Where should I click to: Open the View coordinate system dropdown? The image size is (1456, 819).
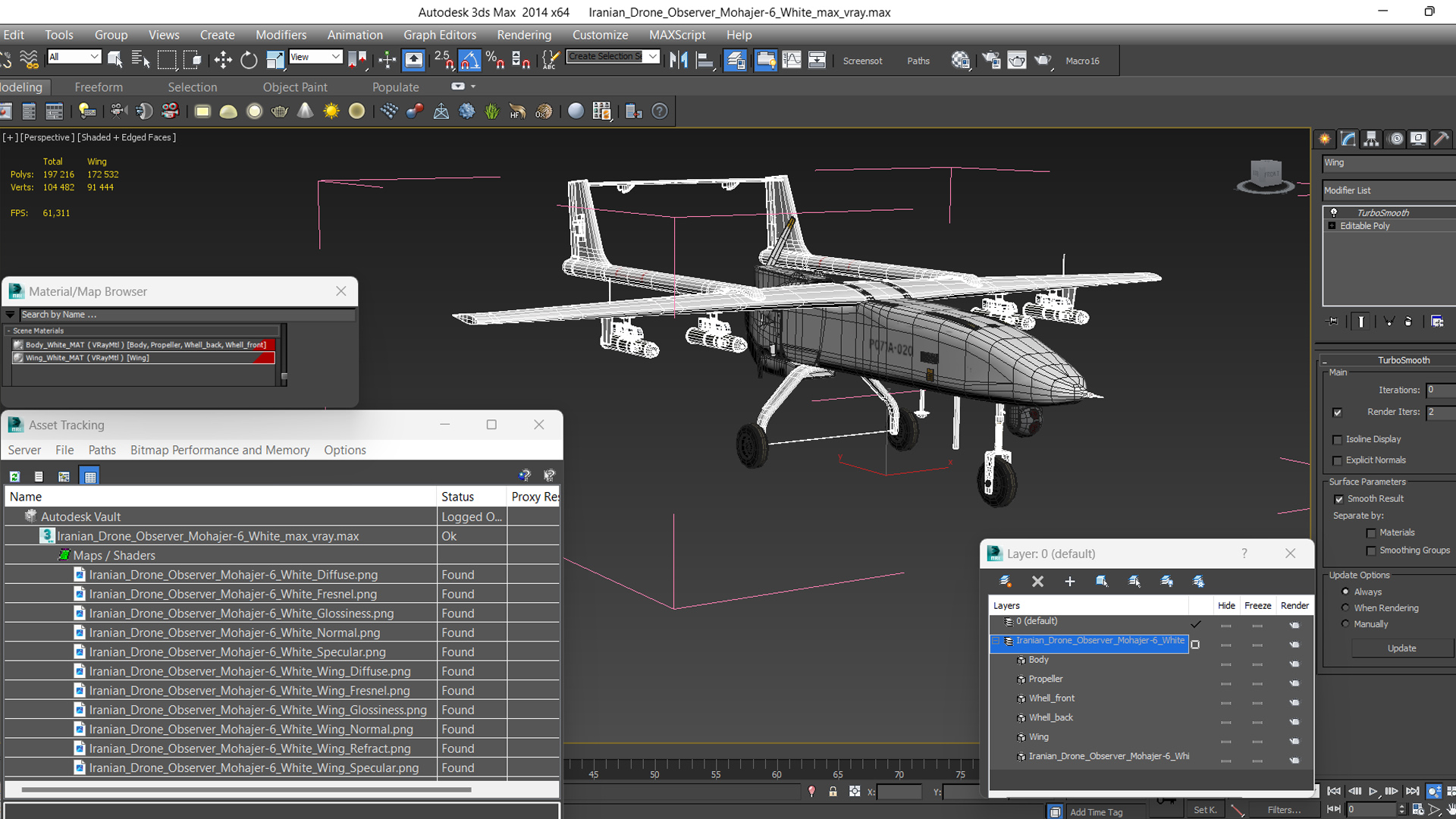pyautogui.click(x=315, y=57)
